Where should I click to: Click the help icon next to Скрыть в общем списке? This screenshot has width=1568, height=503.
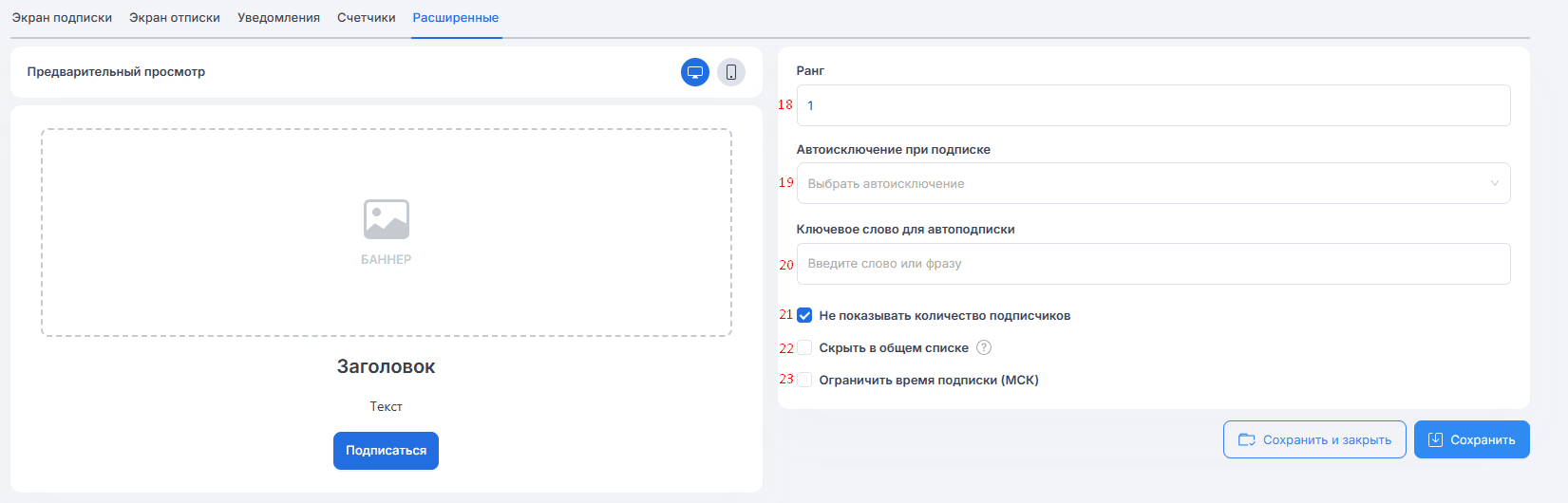pos(984,347)
